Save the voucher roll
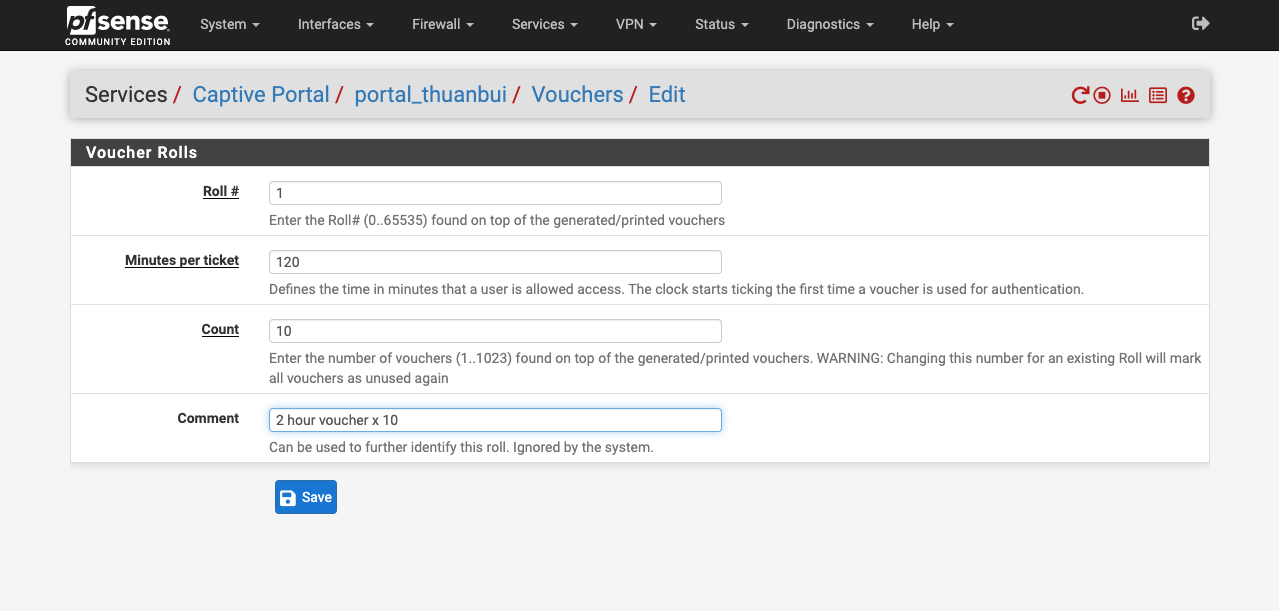 [305, 497]
